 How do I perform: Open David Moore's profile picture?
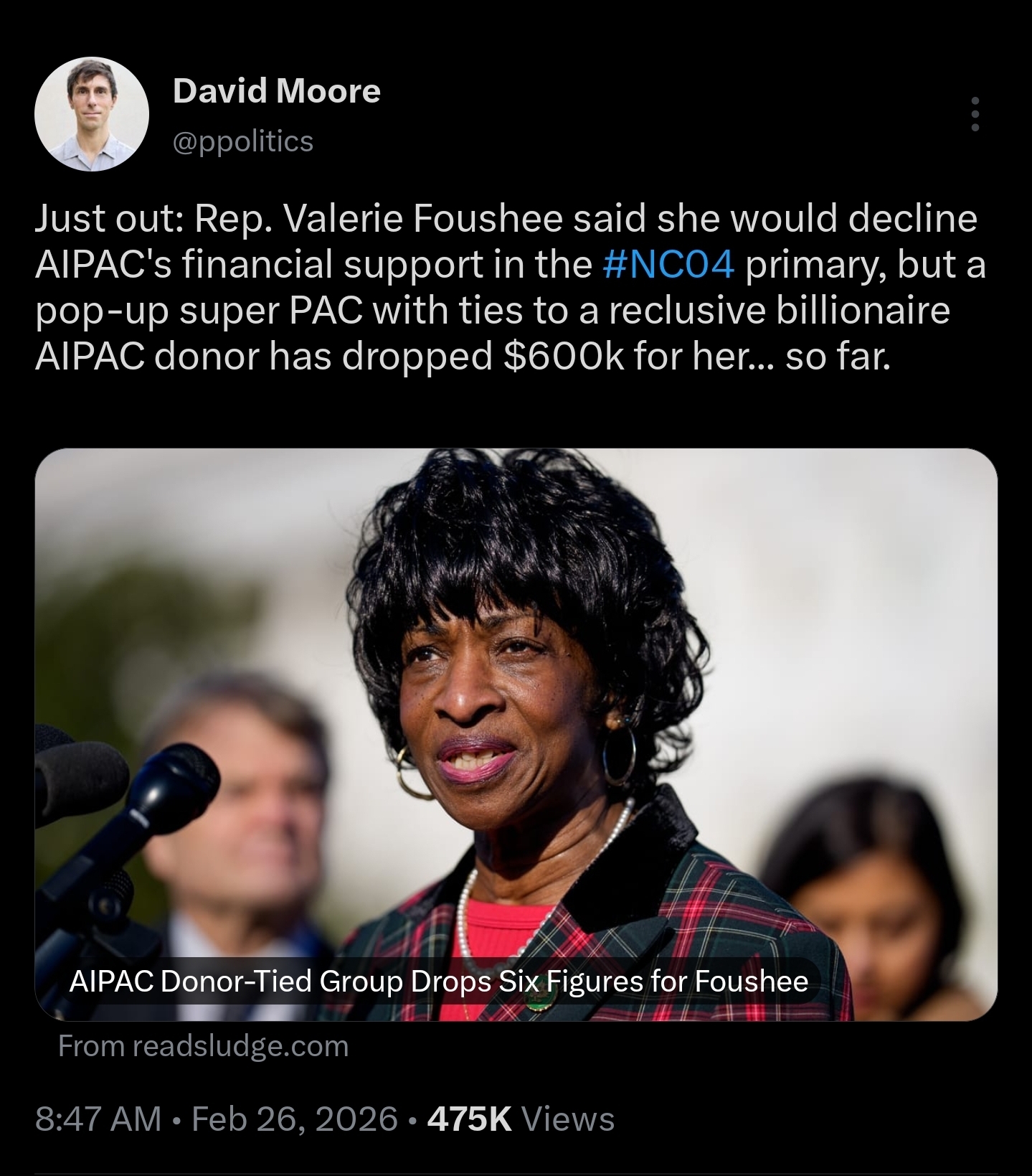point(92,114)
